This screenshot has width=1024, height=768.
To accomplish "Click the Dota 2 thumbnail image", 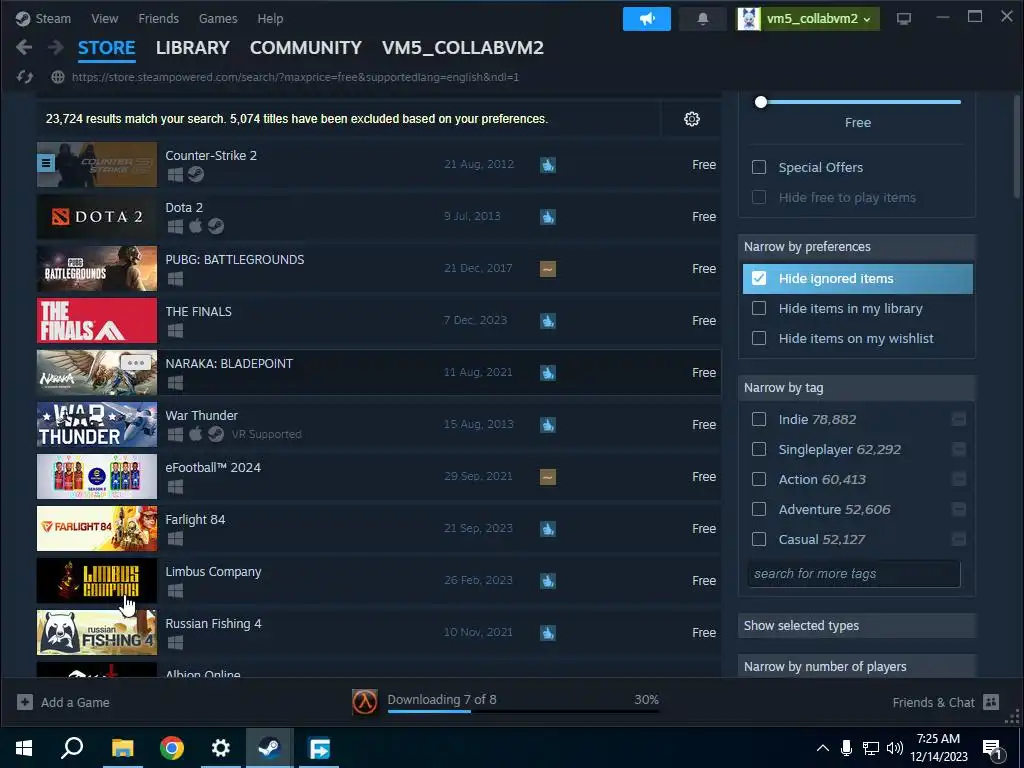I will click(x=97, y=217).
